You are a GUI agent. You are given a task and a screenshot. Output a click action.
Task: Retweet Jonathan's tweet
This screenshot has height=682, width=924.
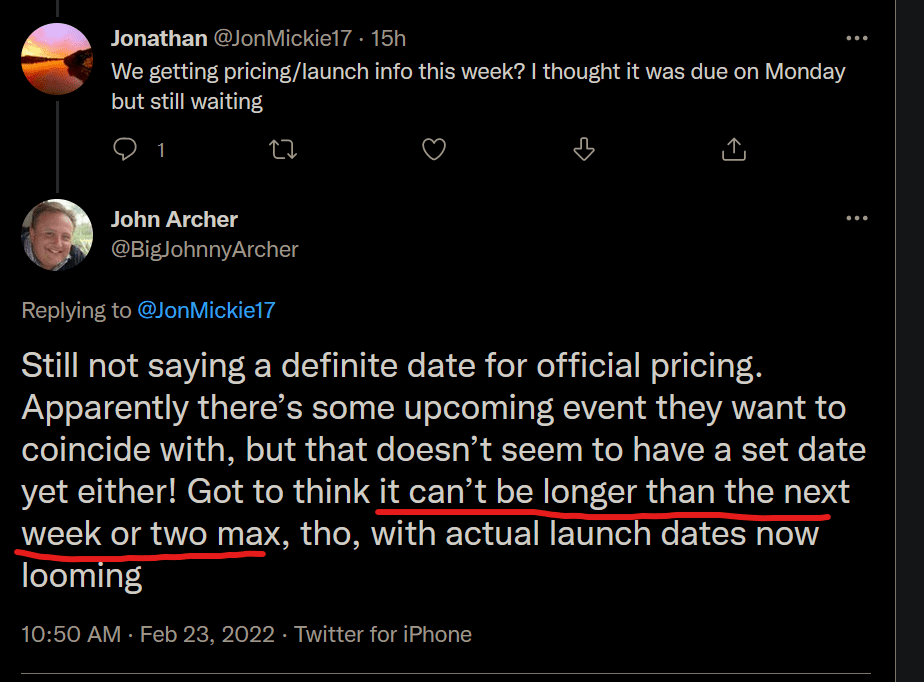283,149
